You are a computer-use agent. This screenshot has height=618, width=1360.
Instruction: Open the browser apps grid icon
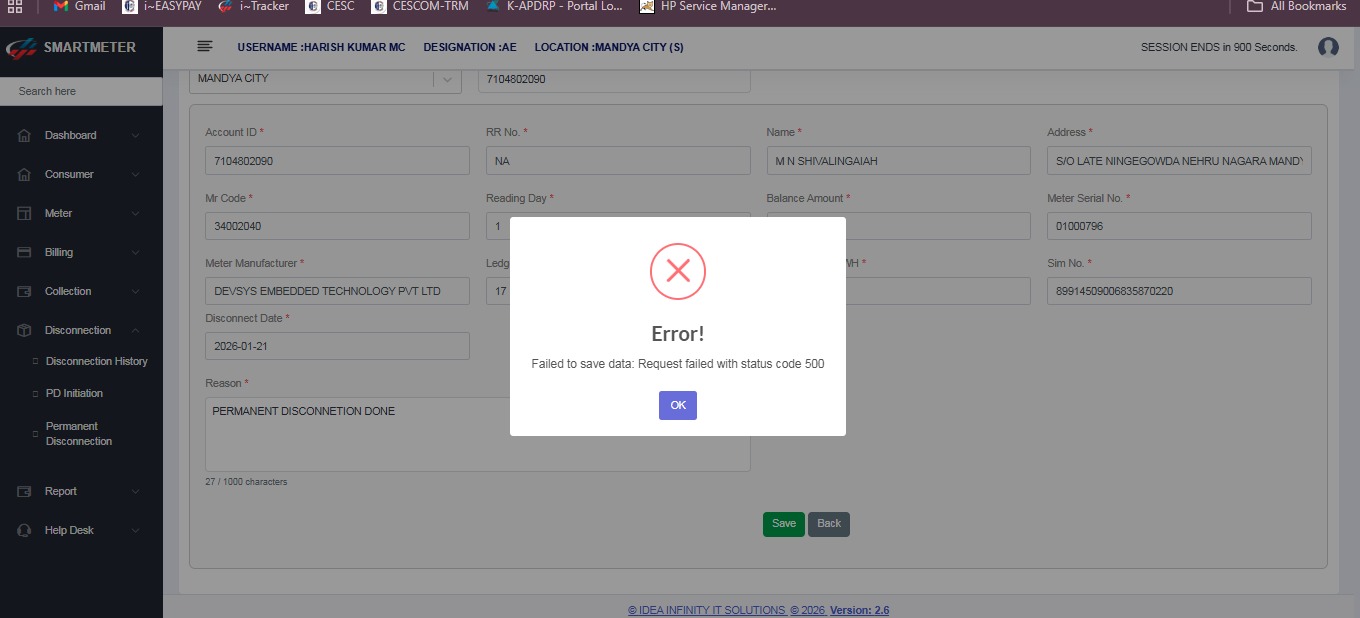14,6
